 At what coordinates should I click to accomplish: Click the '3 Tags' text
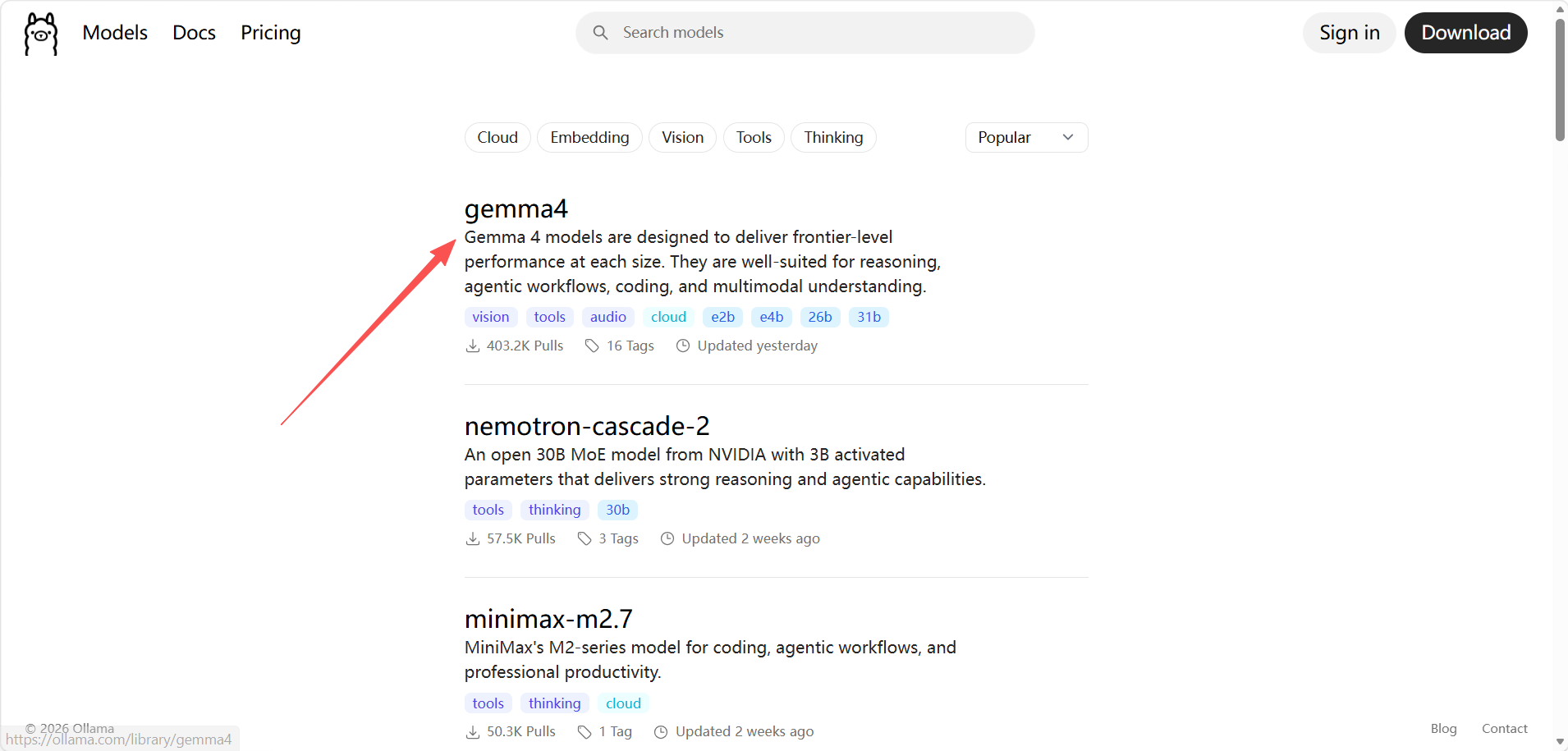click(619, 539)
